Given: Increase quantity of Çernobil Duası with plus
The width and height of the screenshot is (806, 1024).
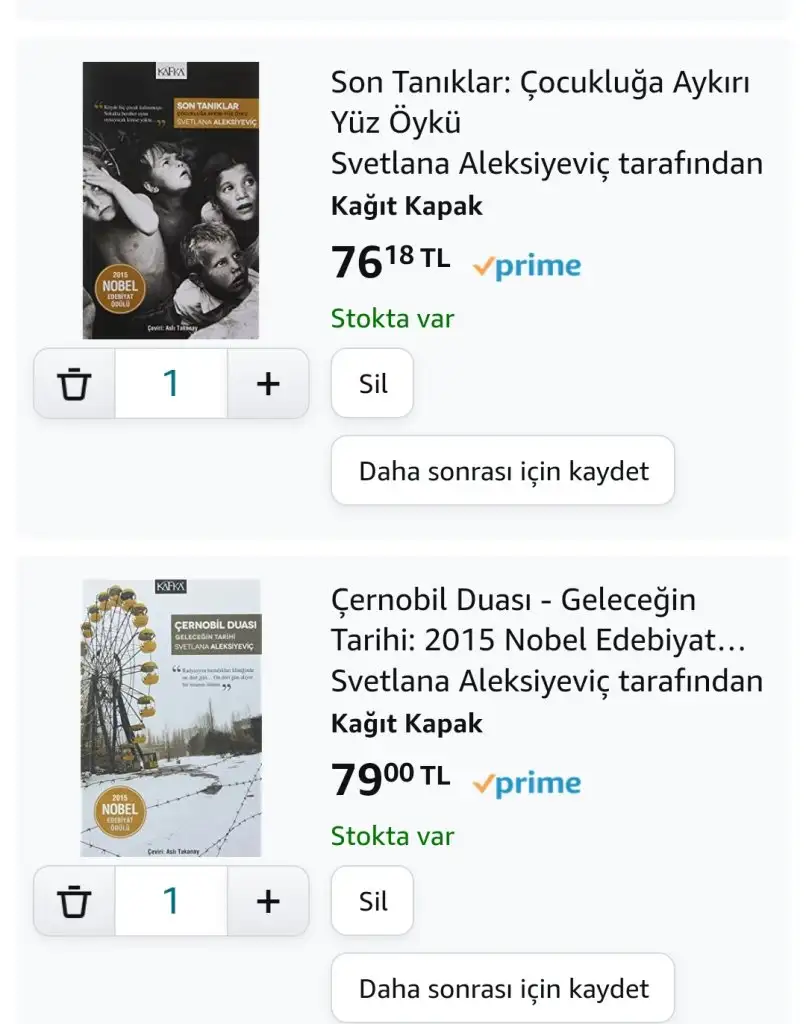Looking at the screenshot, I should coord(268,901).
